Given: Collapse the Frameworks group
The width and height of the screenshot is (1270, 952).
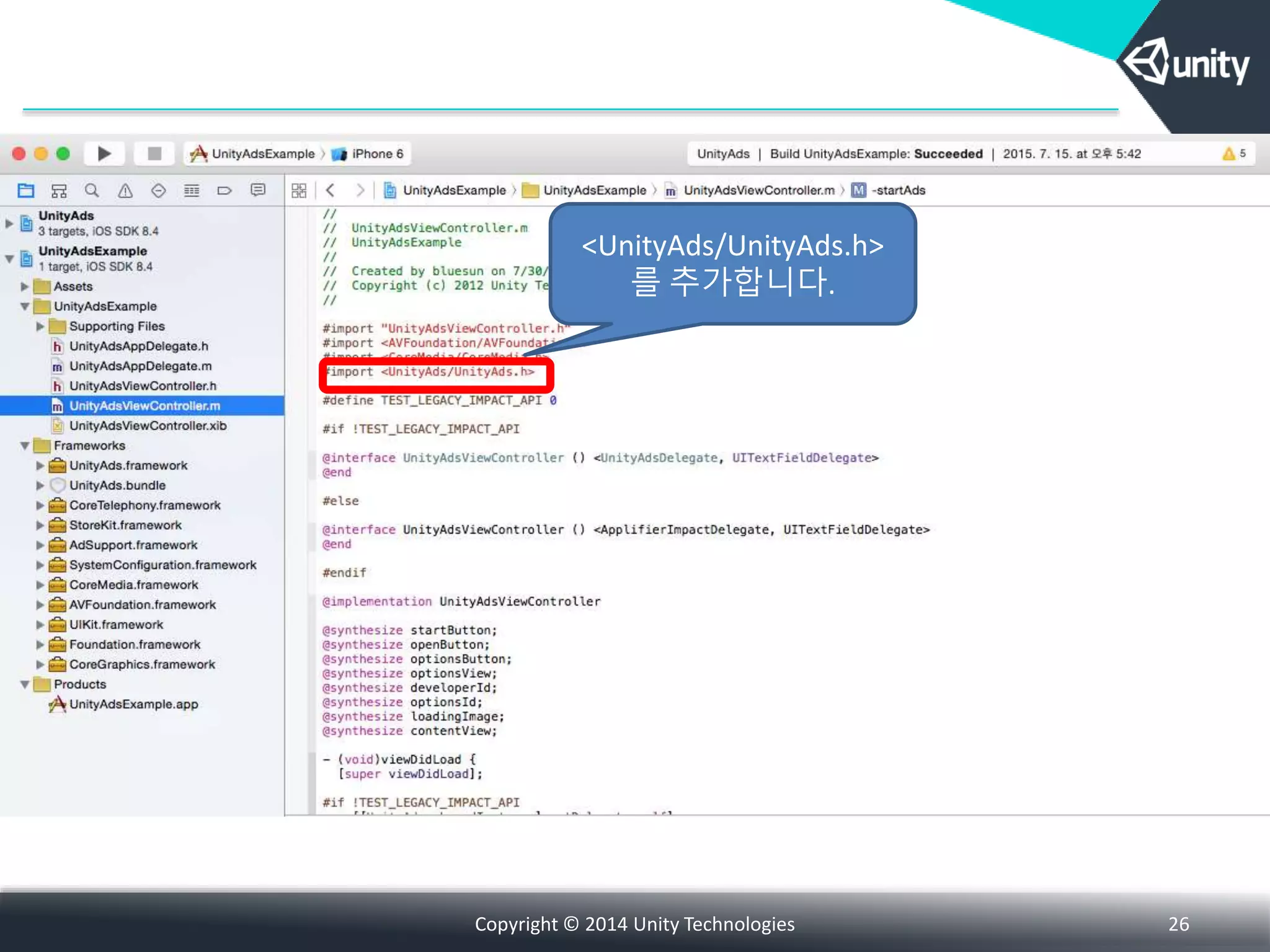Looking at the screenshot, I should pyautogui.click(x=24, y=446).
